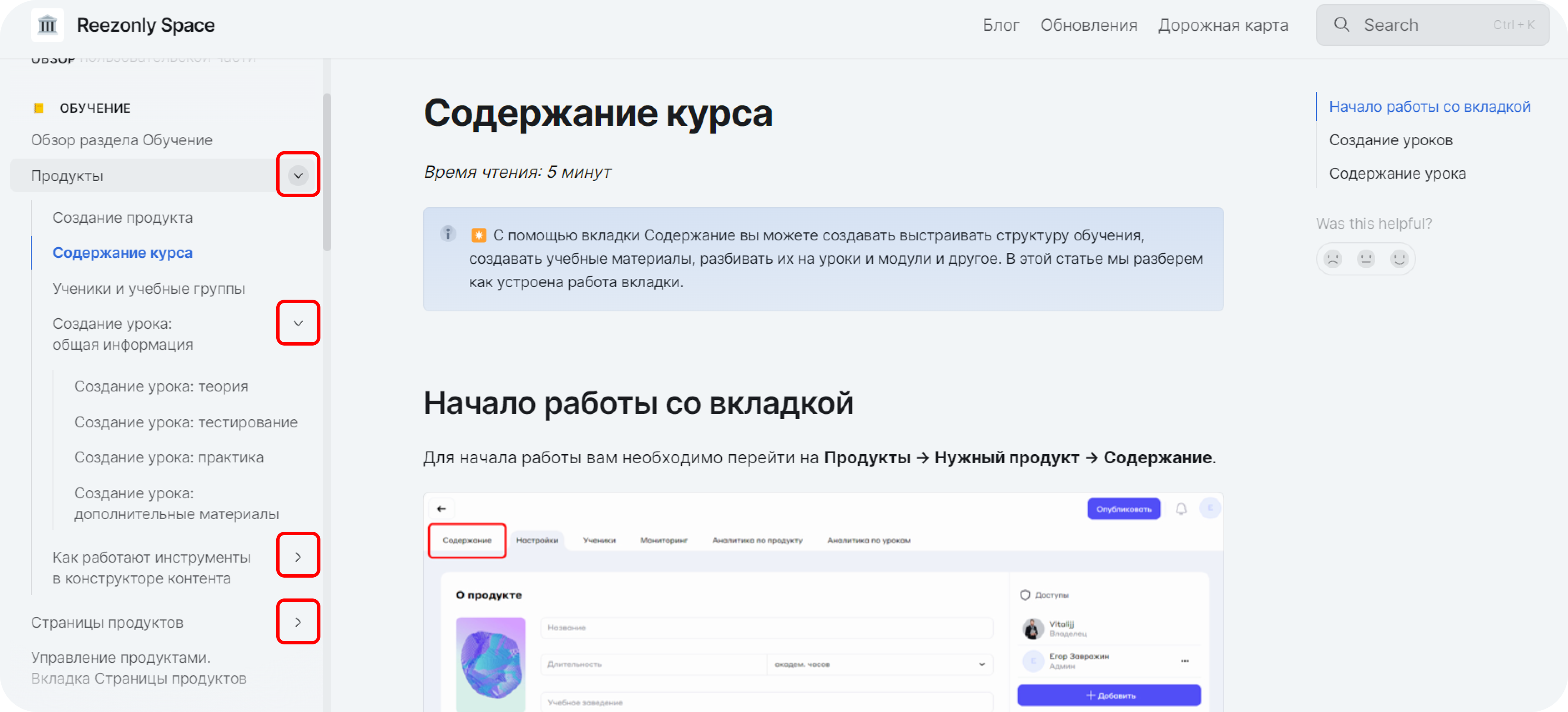Image resolution: width=1568 pixels, height=712 pixels.
Task: Jump to Создание уроков section
Action: tap(1390, 140)
